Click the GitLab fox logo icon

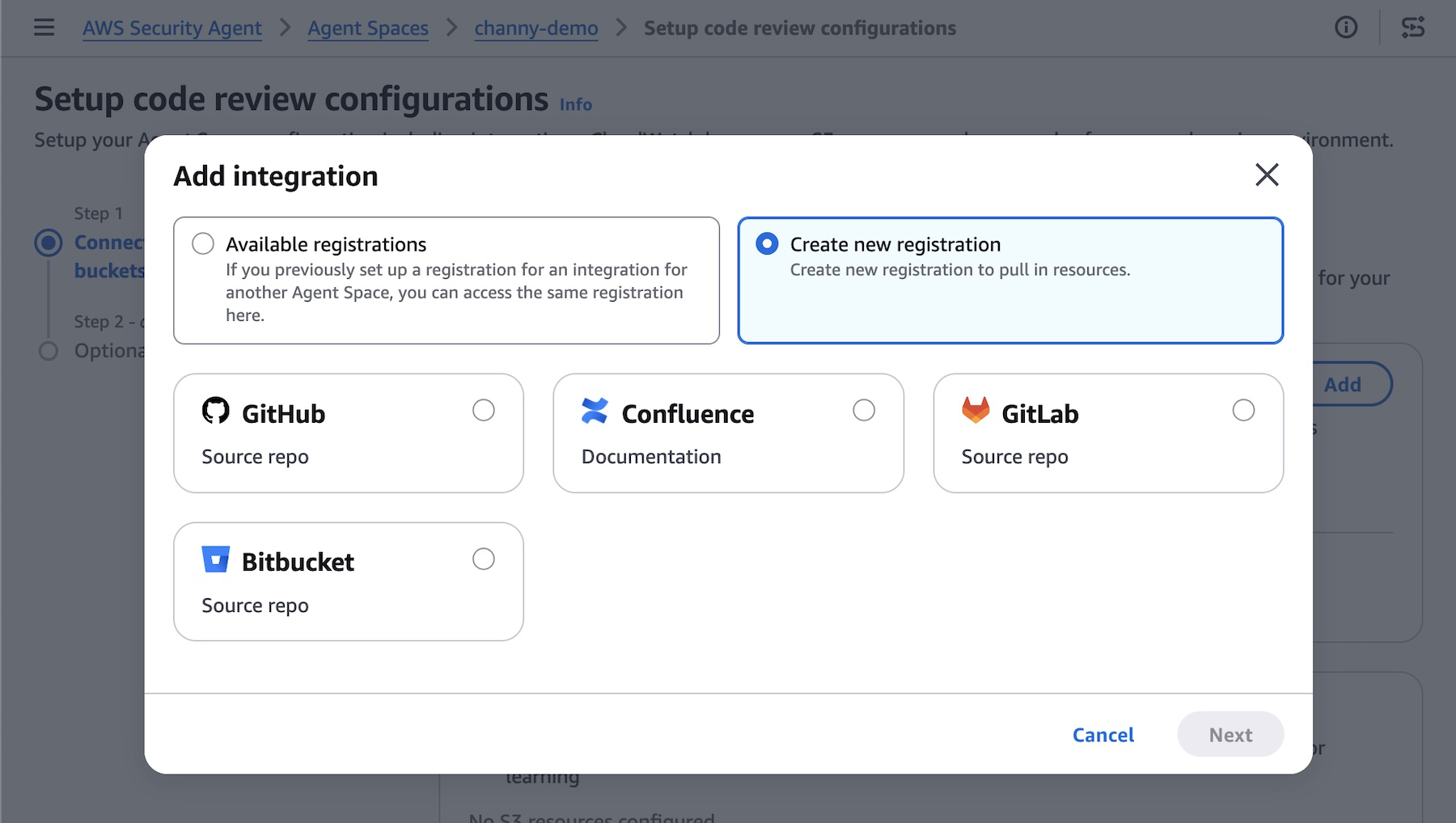coord(976,410)
